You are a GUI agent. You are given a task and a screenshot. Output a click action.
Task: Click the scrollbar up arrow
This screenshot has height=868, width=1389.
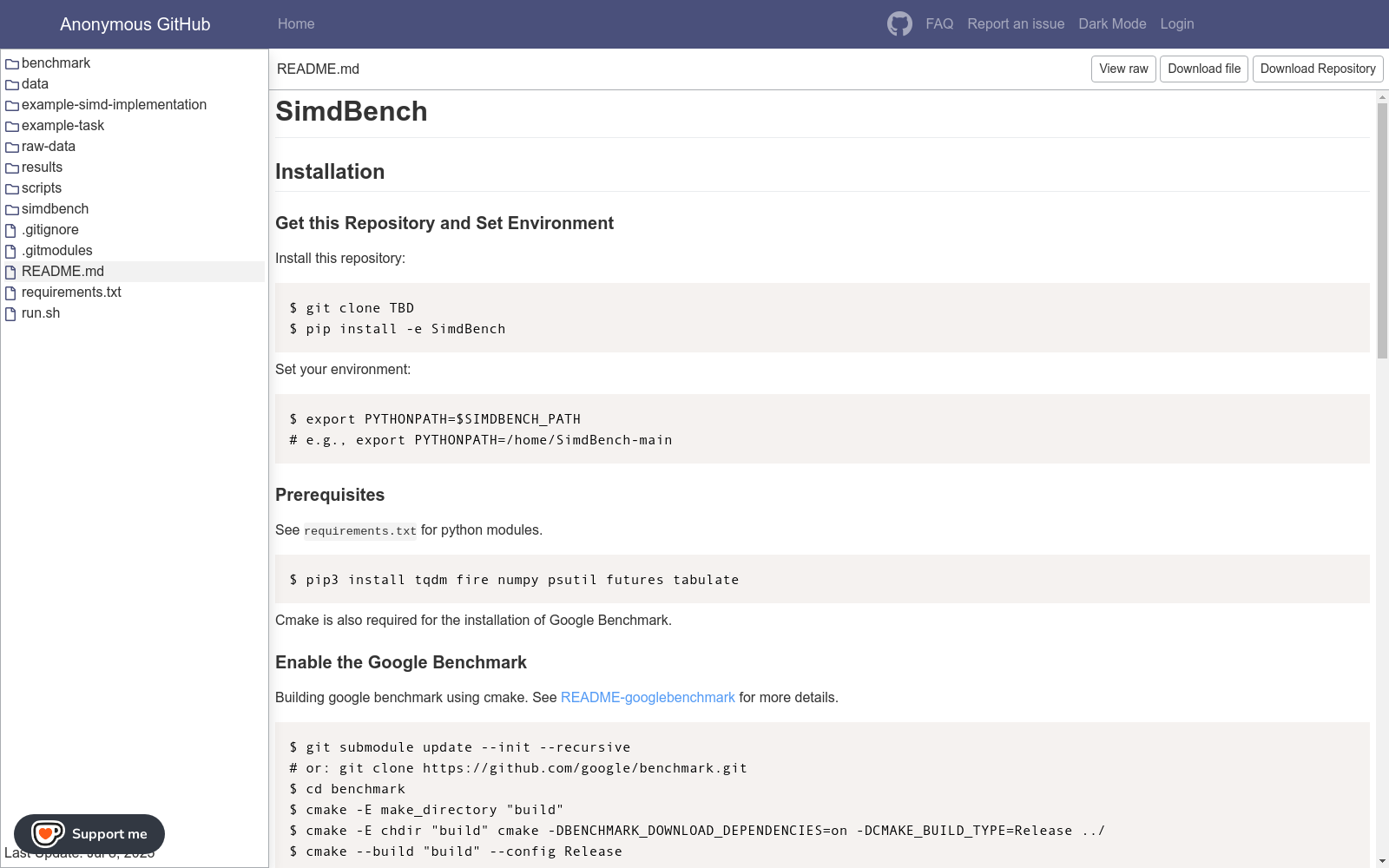click(x=1382, y=96)
